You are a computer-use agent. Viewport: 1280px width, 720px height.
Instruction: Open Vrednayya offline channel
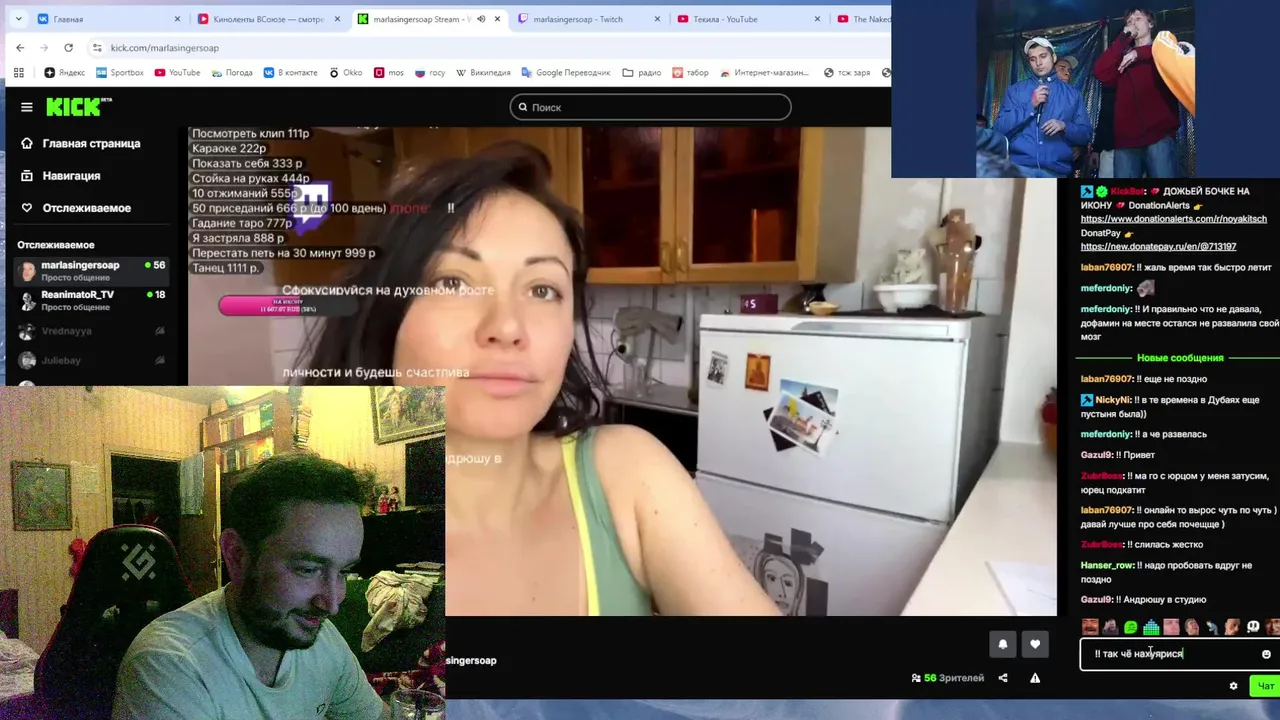coord(92,330)
